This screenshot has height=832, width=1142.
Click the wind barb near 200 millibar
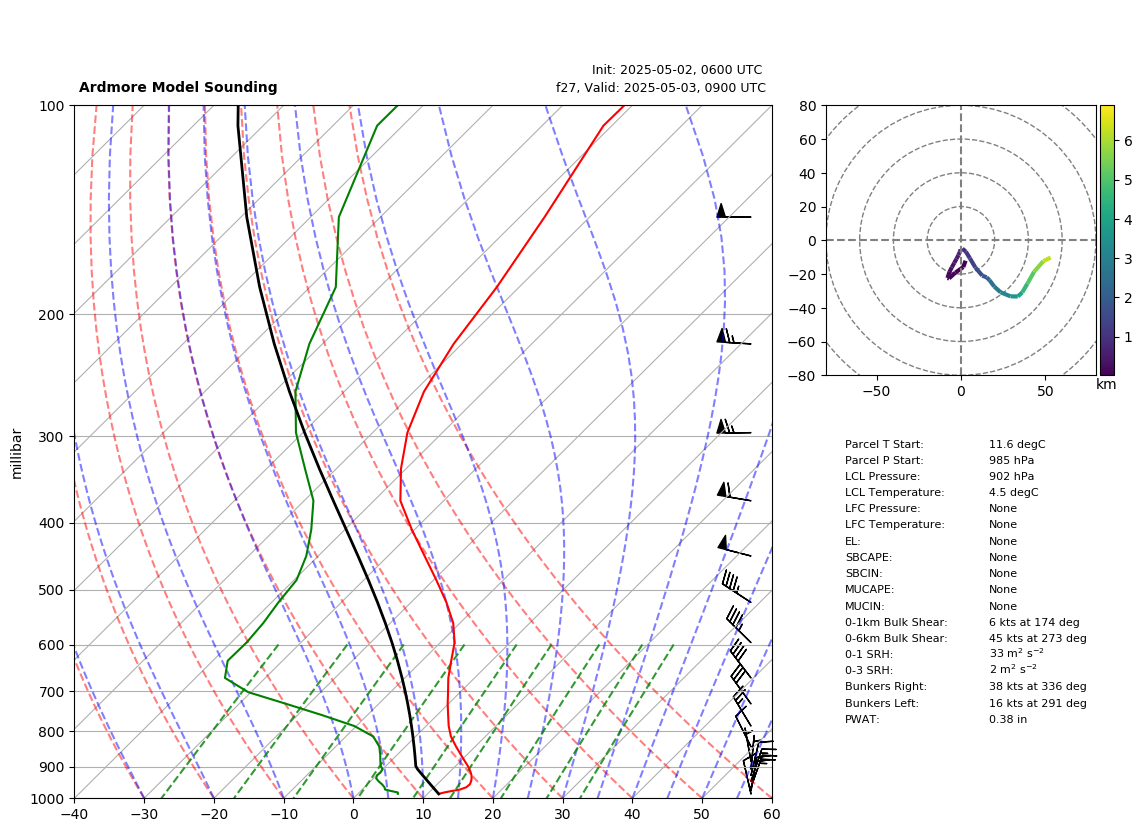(x=733, y=337)
